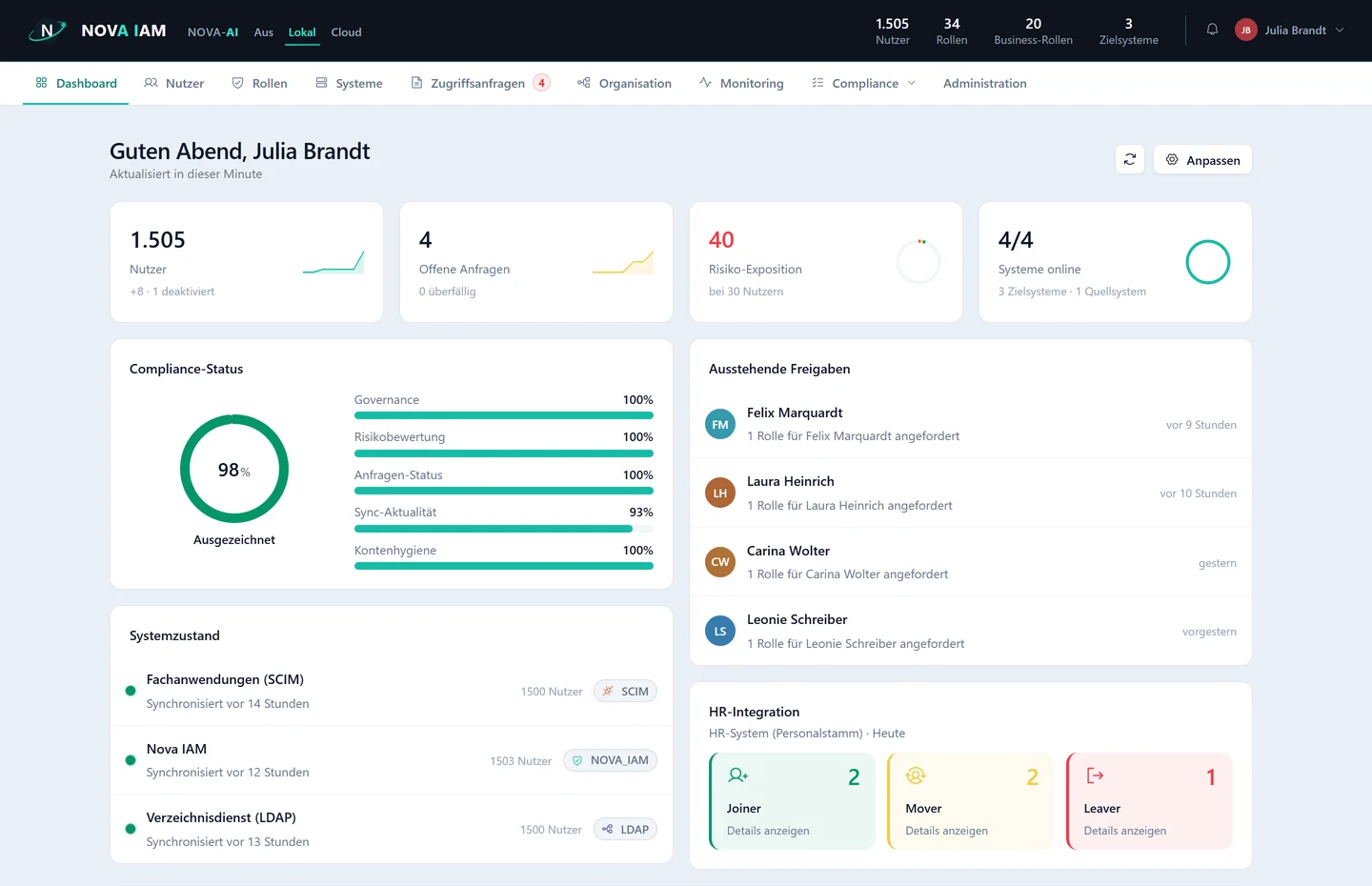This screenshot has width=1372, height=886.
Task: Go to the Zugriffsanfragen tab
Action: click(x=480, y=83)
